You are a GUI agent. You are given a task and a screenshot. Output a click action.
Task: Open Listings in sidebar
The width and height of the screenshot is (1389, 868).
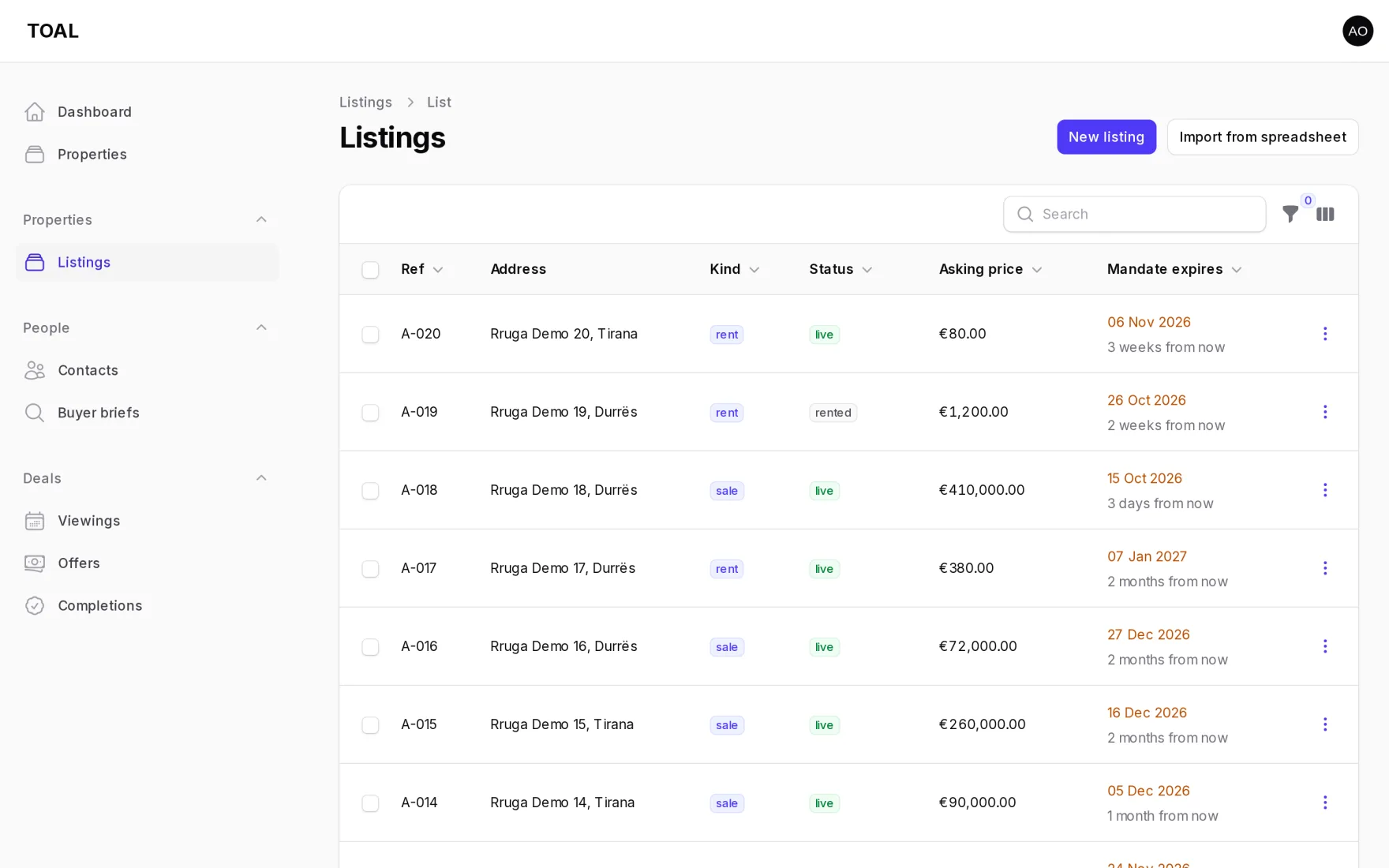(147, 263)
